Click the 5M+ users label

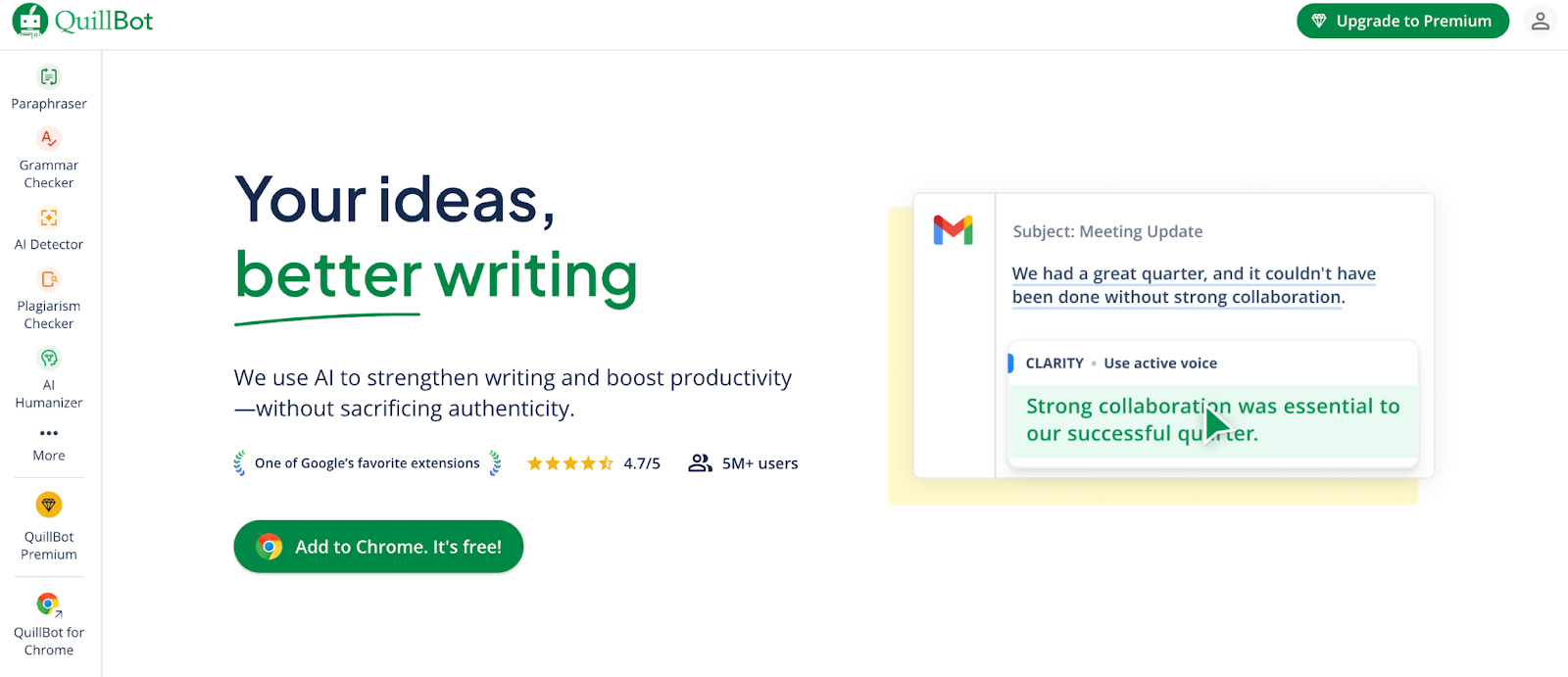point(744,463)
